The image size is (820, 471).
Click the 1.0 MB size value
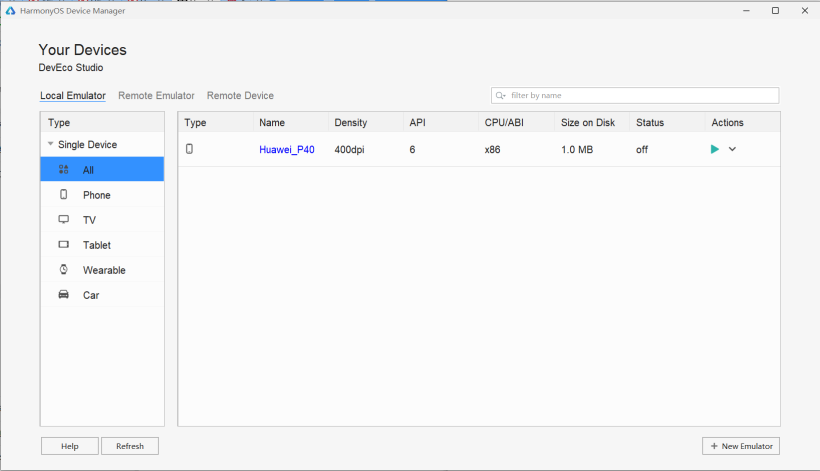[x=577, y=150]
